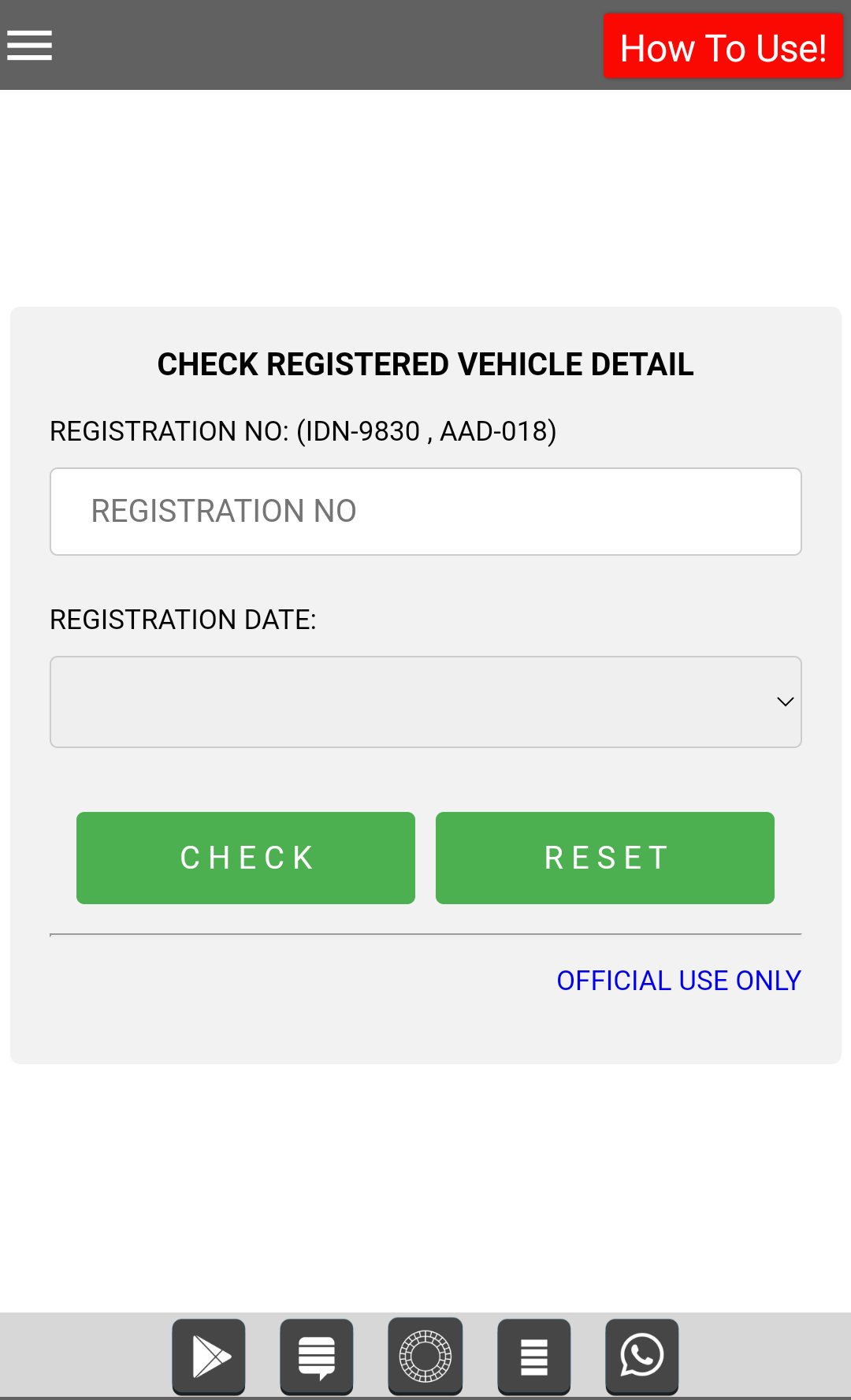Click the registration number example label
Viewport: 851px width, 1400px height.
coord(303,431)
